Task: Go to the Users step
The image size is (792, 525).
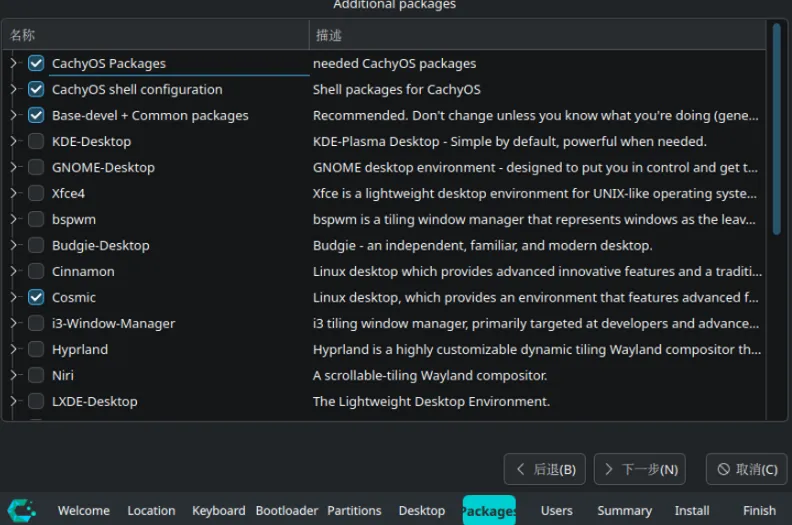Action: (557, 510)
